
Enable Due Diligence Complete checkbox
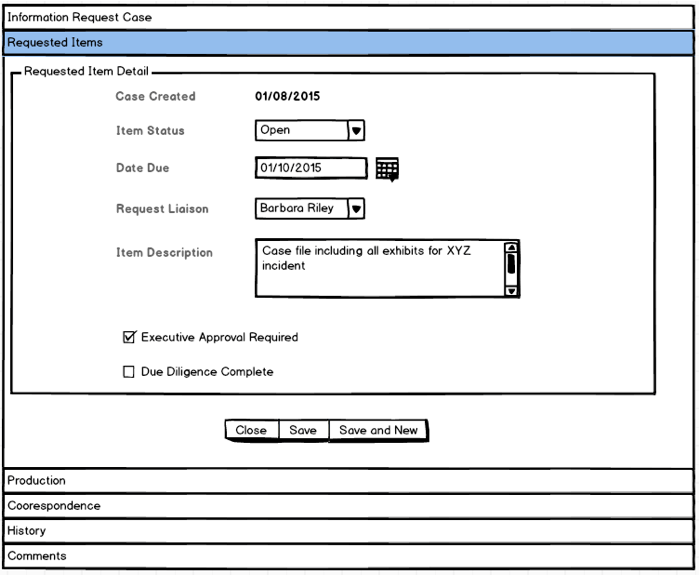(x=128, y=372)
